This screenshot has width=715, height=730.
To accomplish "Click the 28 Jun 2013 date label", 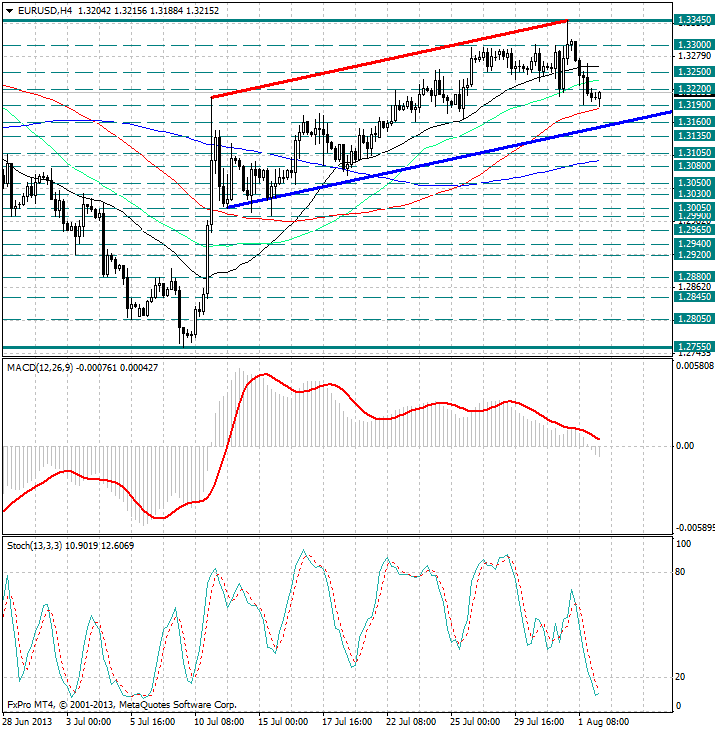I will pos(28,722).
